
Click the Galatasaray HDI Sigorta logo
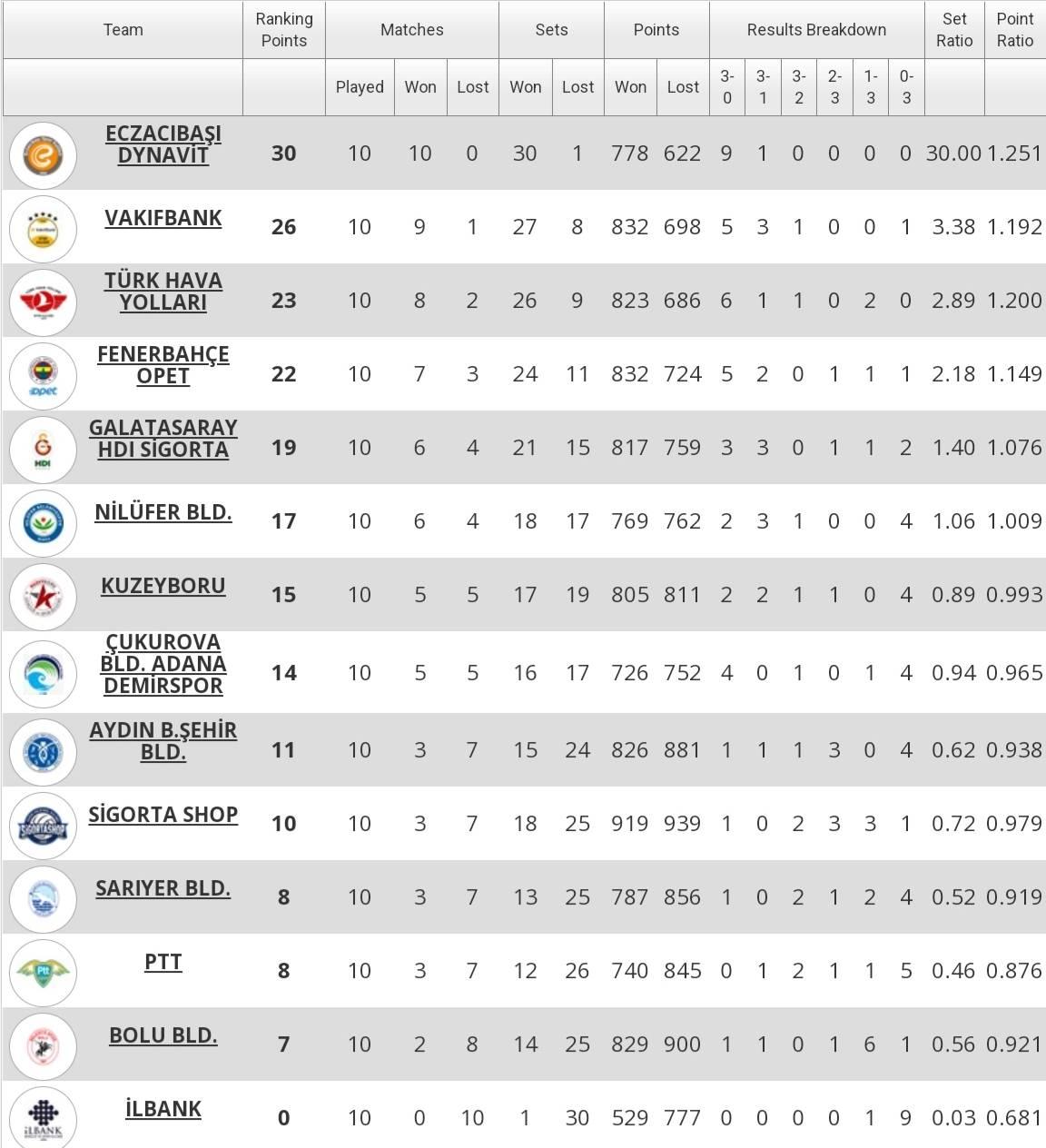43,450
